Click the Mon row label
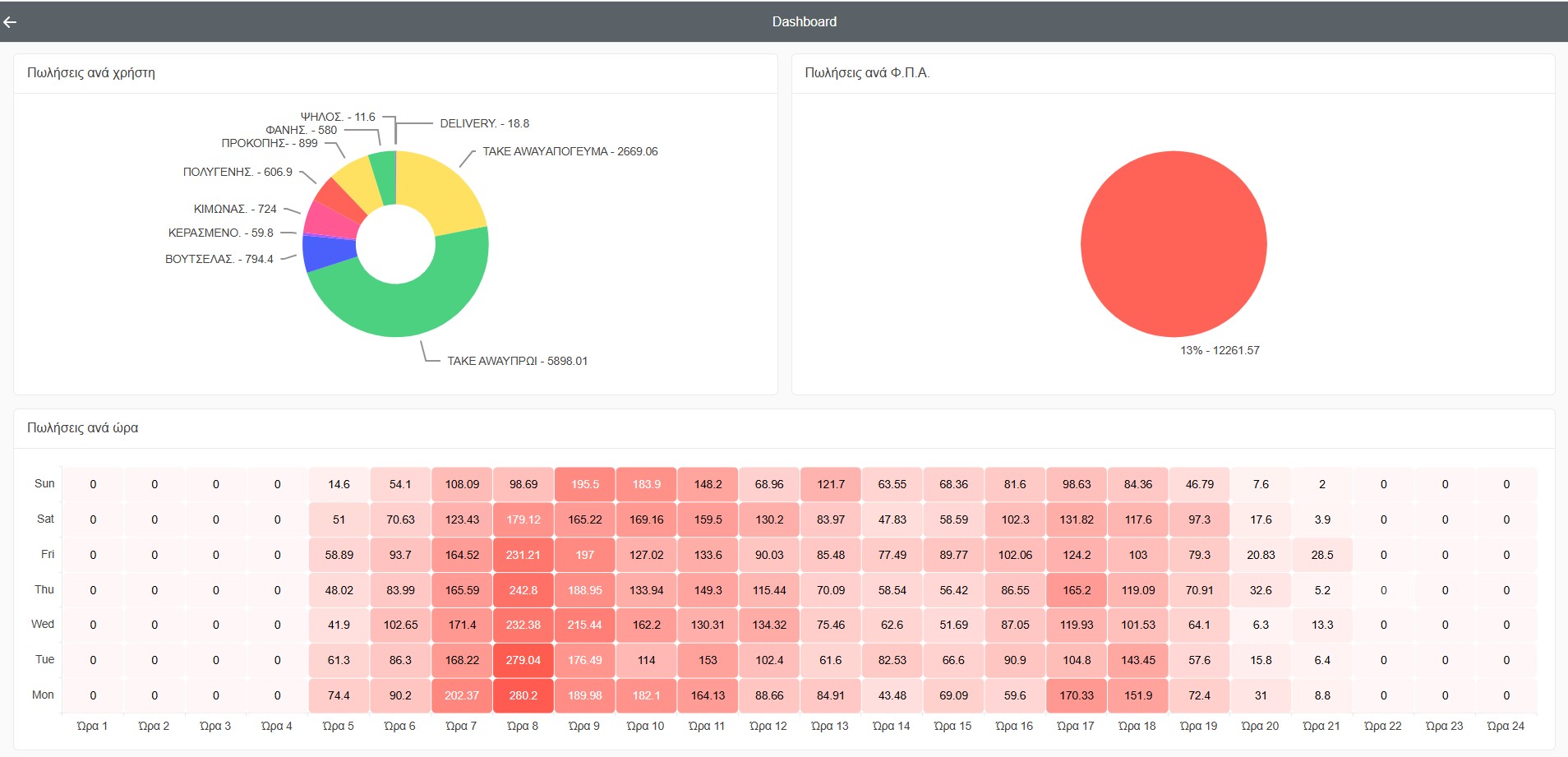This screenshot has width=1568, height=757. click(x=43, y=695)
